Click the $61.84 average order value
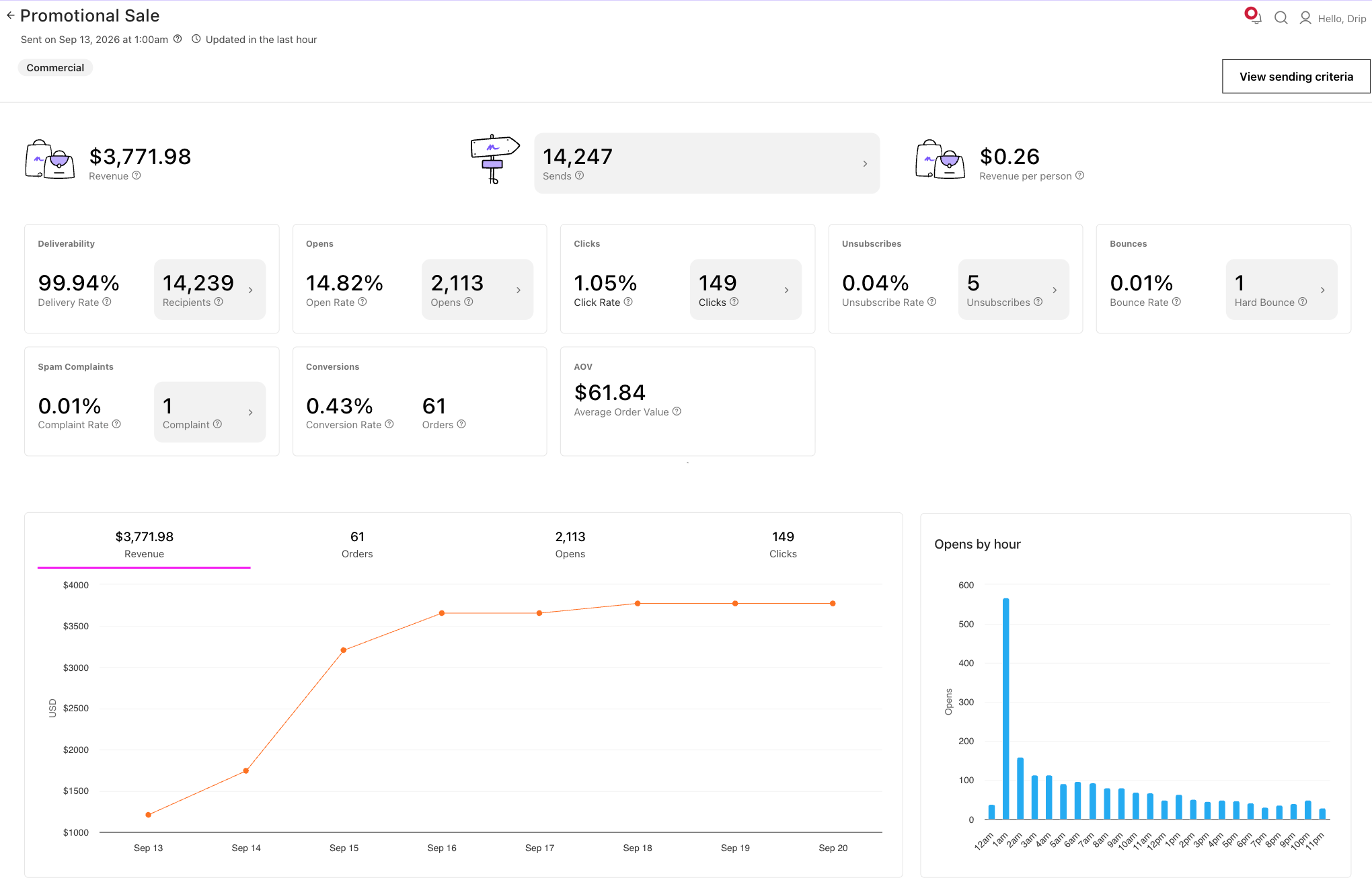1372x878 pixels. pos(610,393)
